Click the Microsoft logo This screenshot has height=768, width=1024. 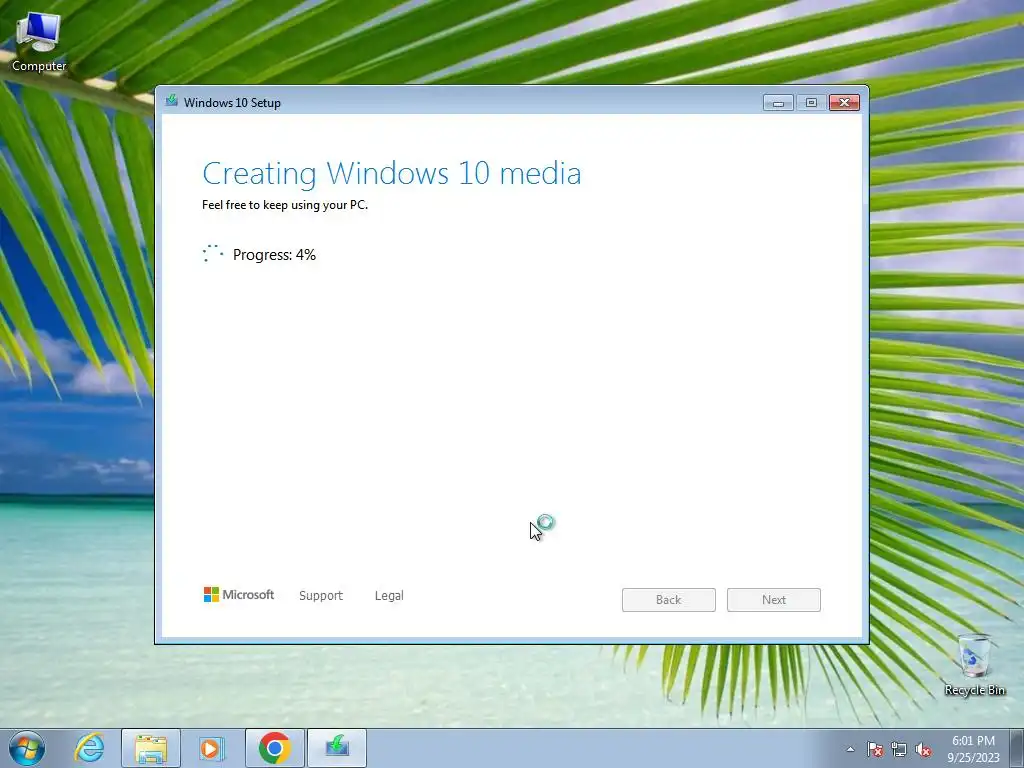(x=239, y=595)
